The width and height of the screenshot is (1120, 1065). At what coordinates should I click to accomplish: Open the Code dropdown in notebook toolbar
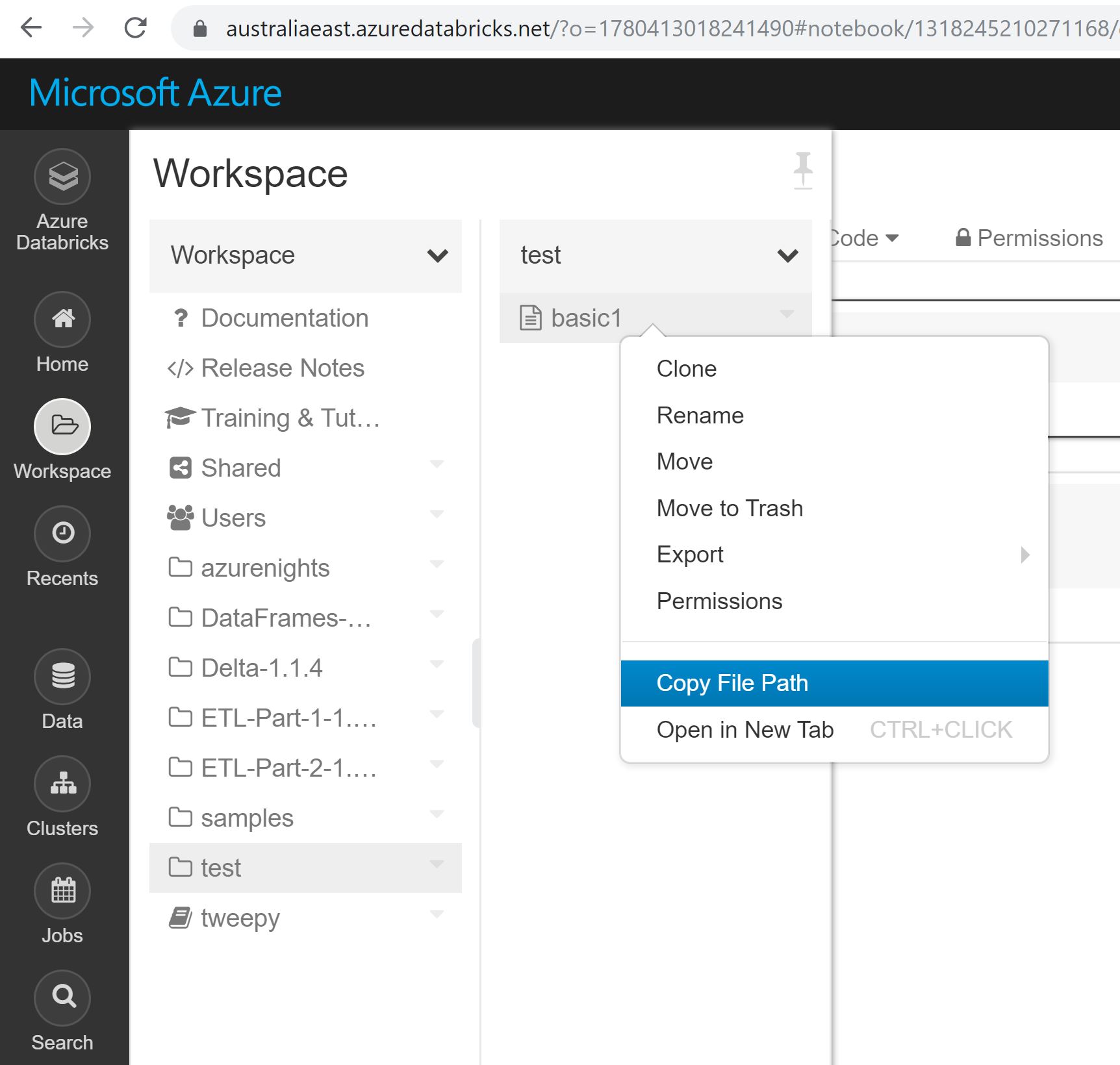(865, 238)
